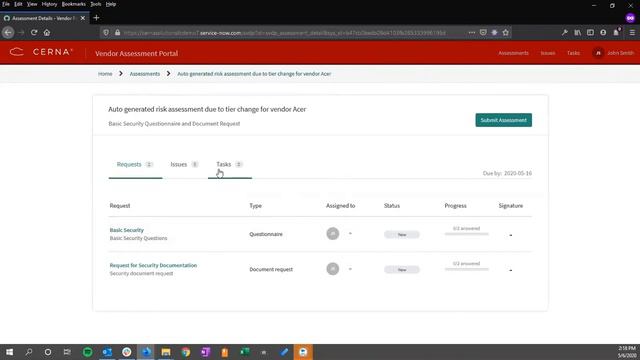The image size is (640, 360).
Task: Click the purple mask icon in title bar
Action: [x=630, y=18]
